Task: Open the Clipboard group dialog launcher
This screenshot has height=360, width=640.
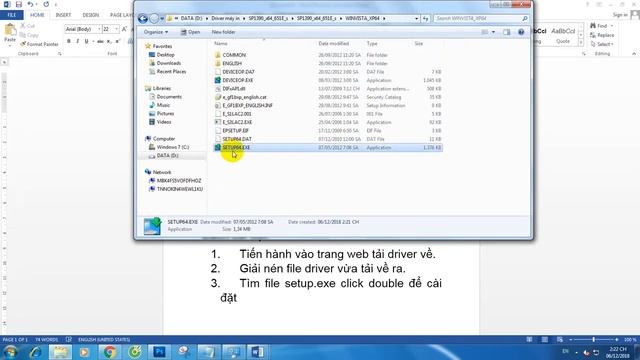Action: pyautogui.click(x=60, y=54)
